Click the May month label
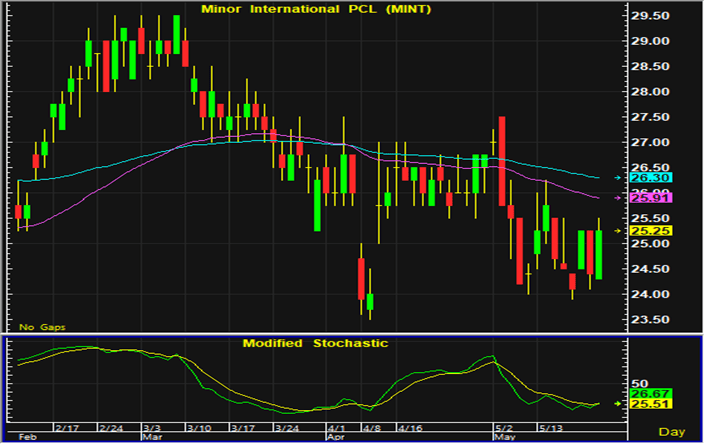The height and width of the screenshot is (444, 705). coord(504,436)
